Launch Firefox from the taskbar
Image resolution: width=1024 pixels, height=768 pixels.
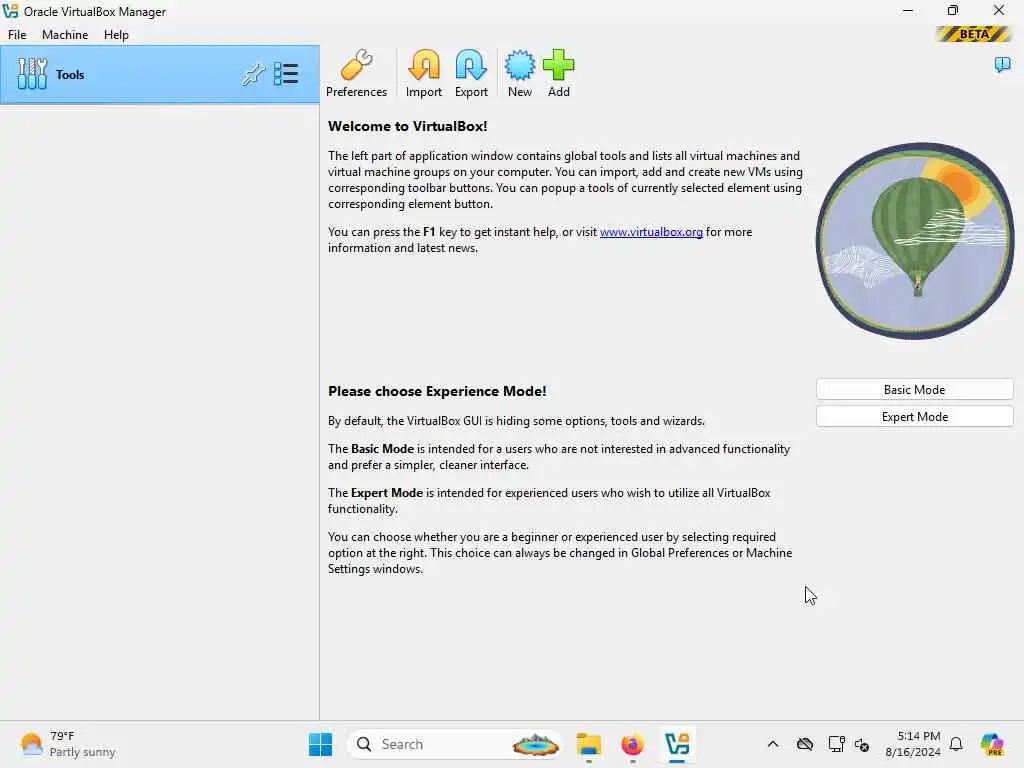(632, 744)
